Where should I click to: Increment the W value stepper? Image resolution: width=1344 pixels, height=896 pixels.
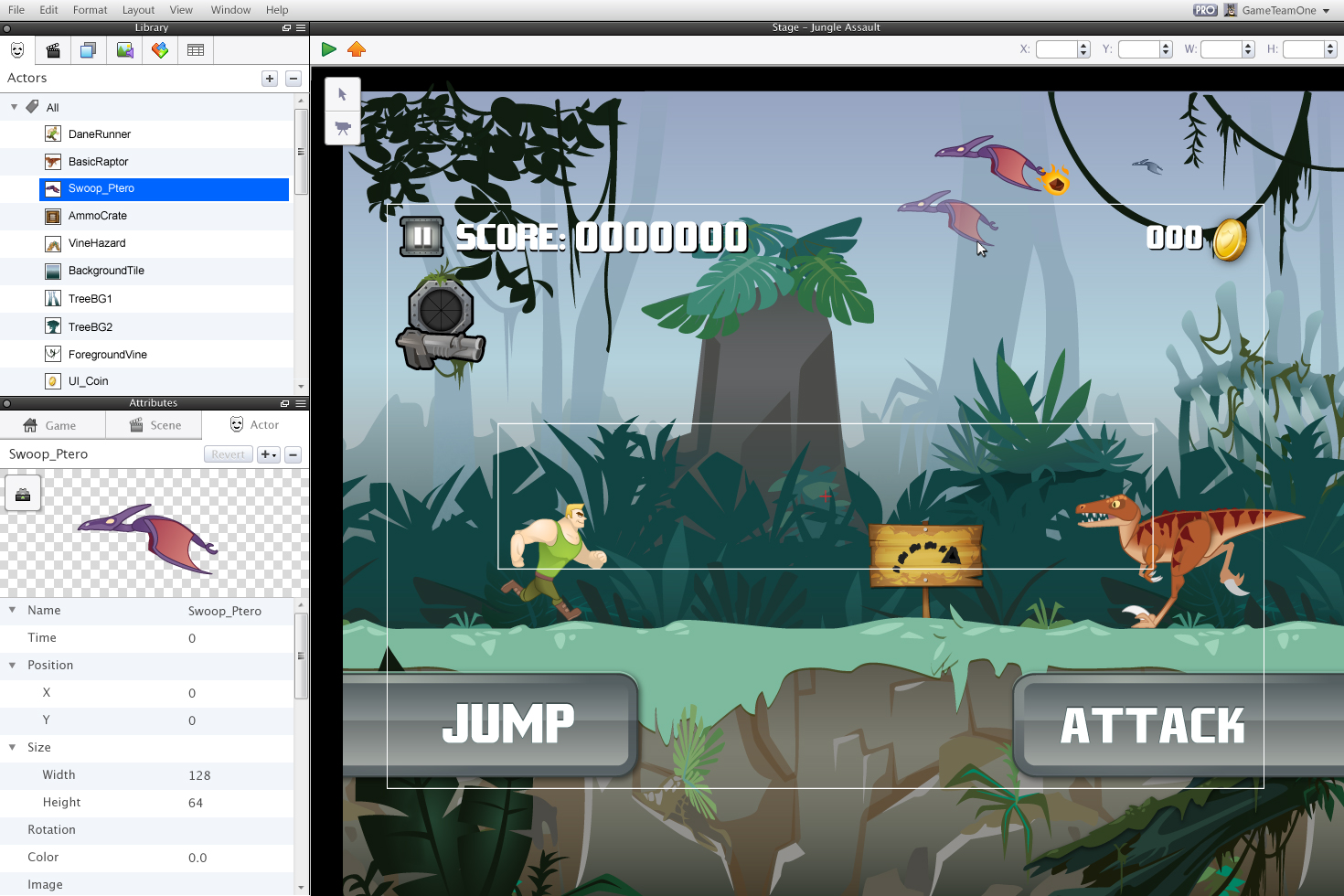[1249, 46]
